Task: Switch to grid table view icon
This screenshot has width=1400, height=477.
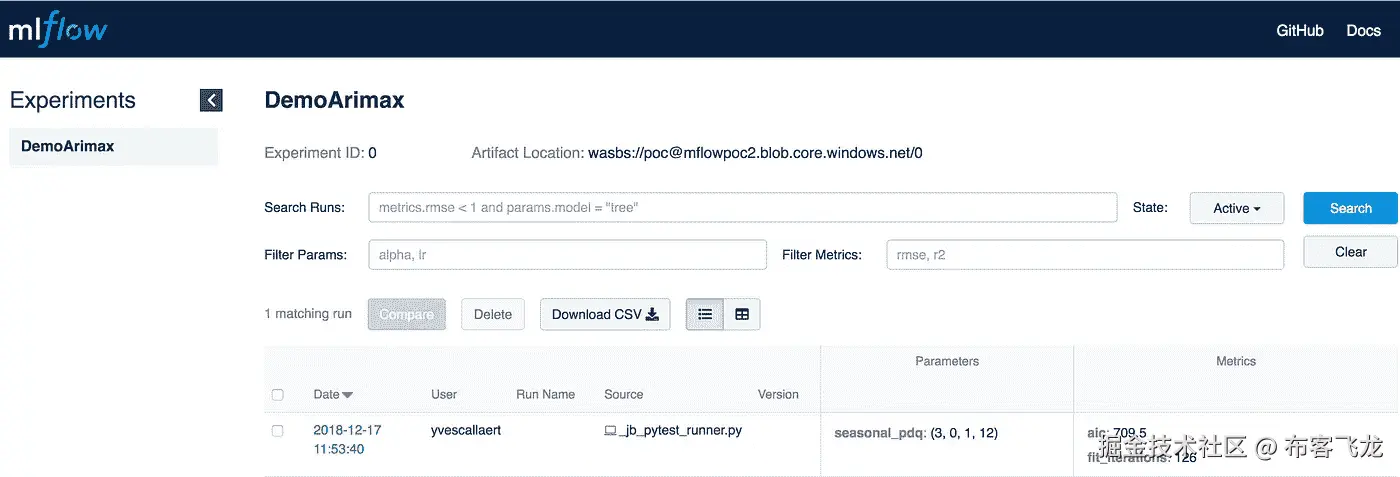Action: [x=742, y=314]
